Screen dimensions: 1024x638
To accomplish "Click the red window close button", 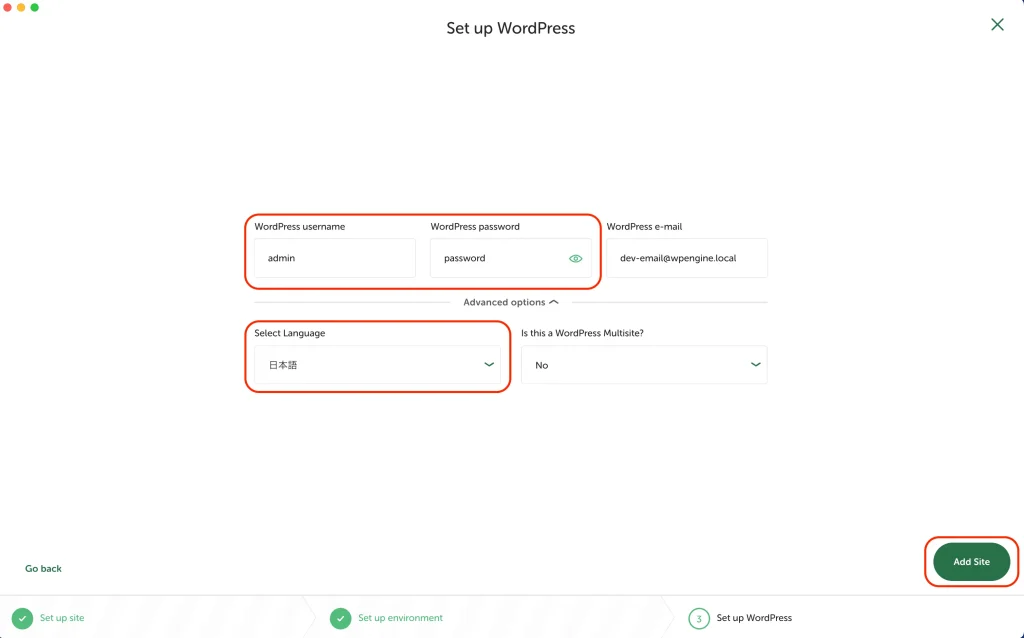I will pyautogui.click(x=7, y=7).
